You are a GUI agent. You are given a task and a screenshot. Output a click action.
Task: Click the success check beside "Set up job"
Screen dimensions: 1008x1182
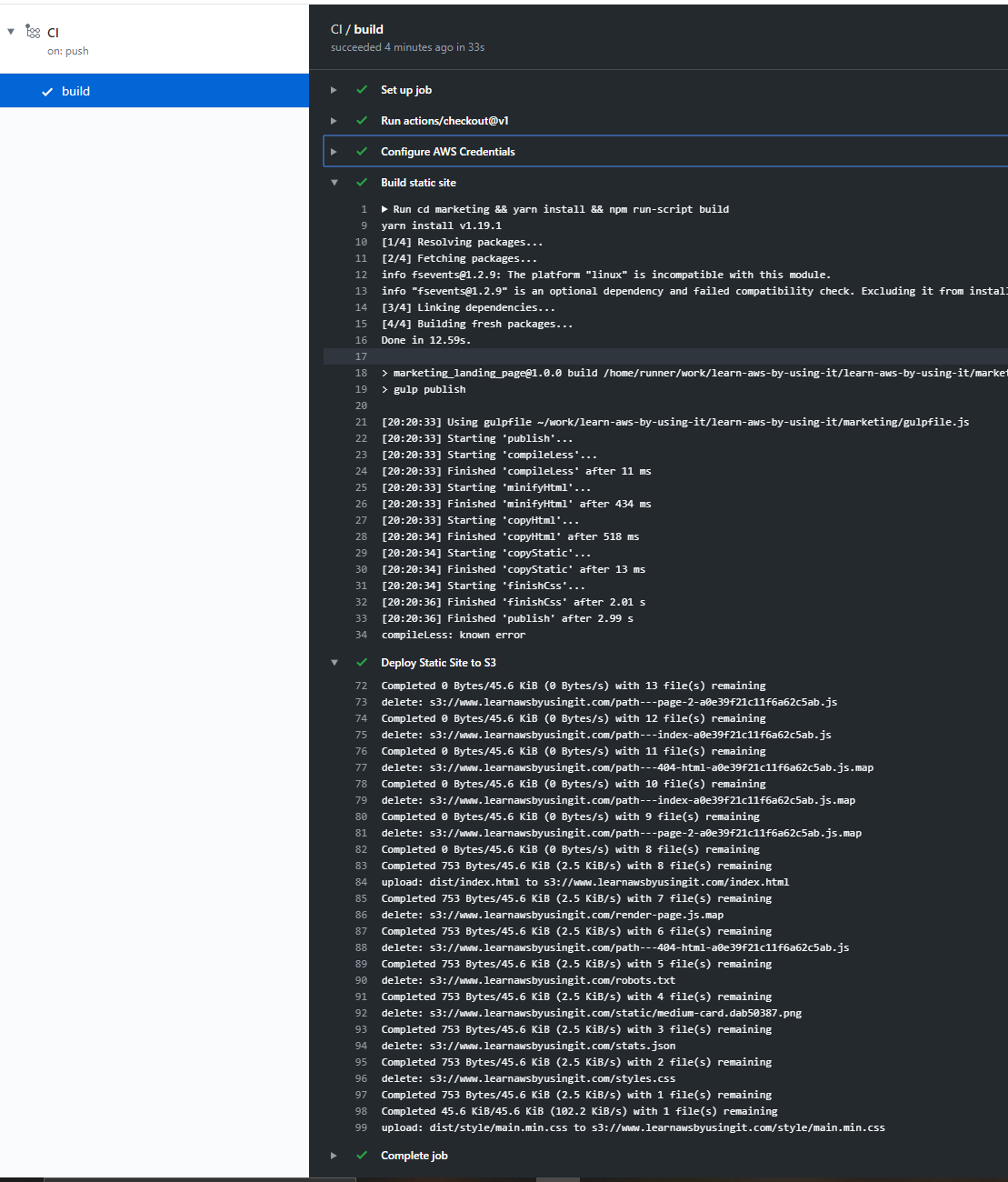coord(361,90)
